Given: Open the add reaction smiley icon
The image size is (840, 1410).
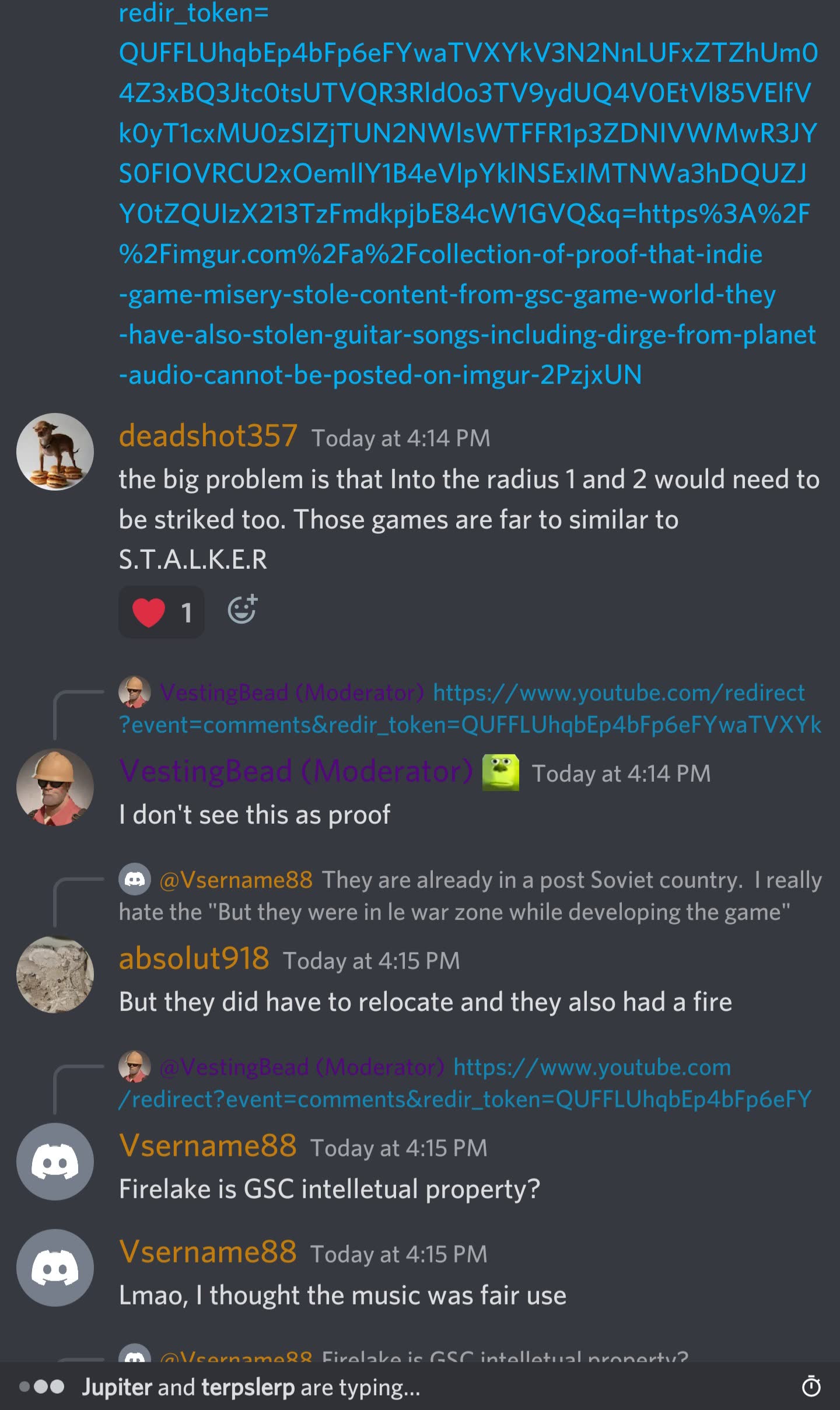Looking at the screenshot, I should (x=242, y=610).
